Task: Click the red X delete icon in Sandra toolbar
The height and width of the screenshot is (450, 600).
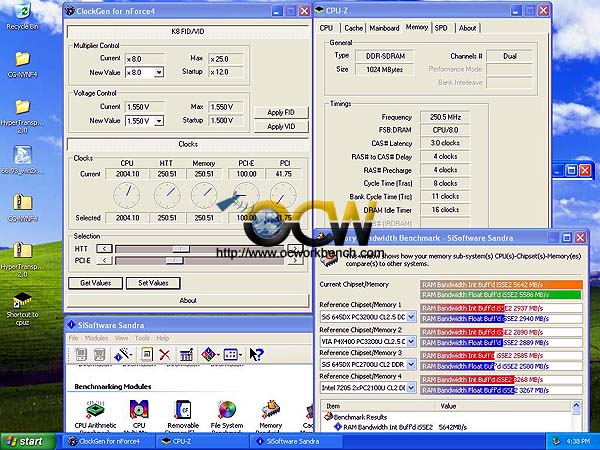Action: tap(165, 355)
